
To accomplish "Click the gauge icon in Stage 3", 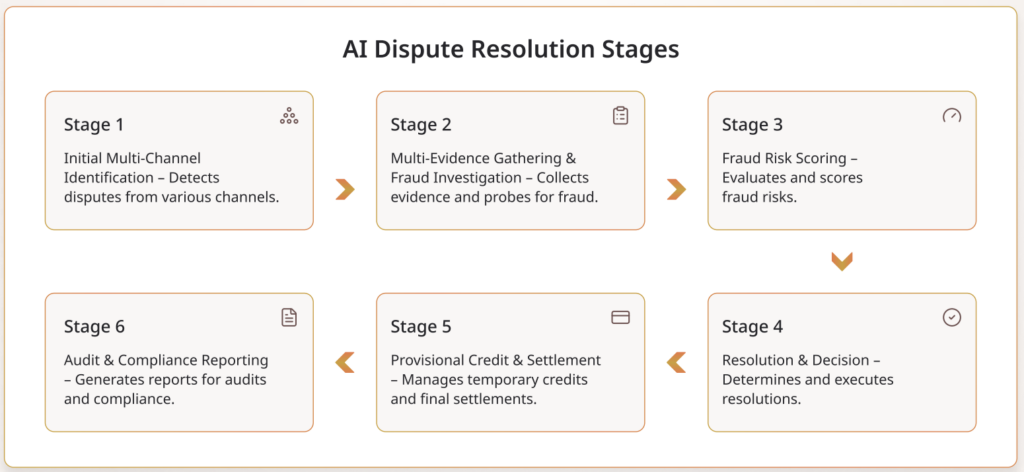I will [951, 116].
